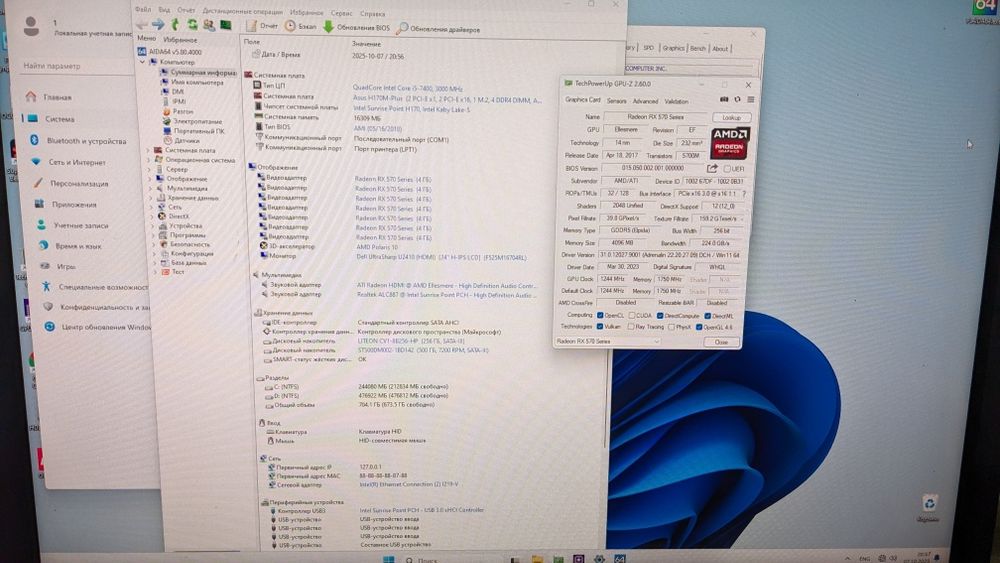Expand the Мультимедиа tree node
The image size is (1000, 563).
pyautogui.click(x=151, y=189)
